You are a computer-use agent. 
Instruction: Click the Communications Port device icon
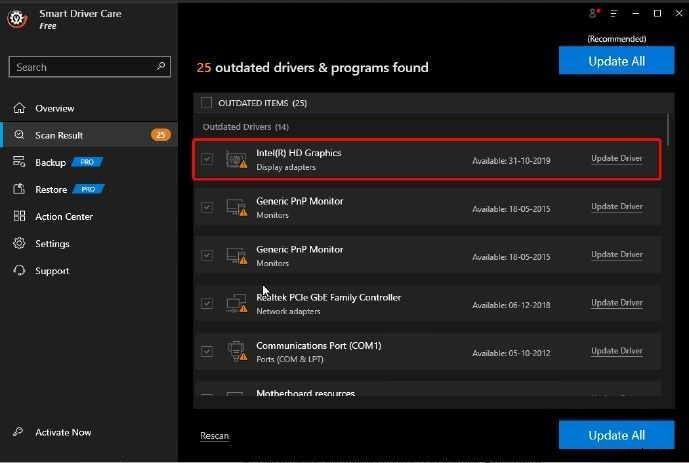tap(236, 351)
